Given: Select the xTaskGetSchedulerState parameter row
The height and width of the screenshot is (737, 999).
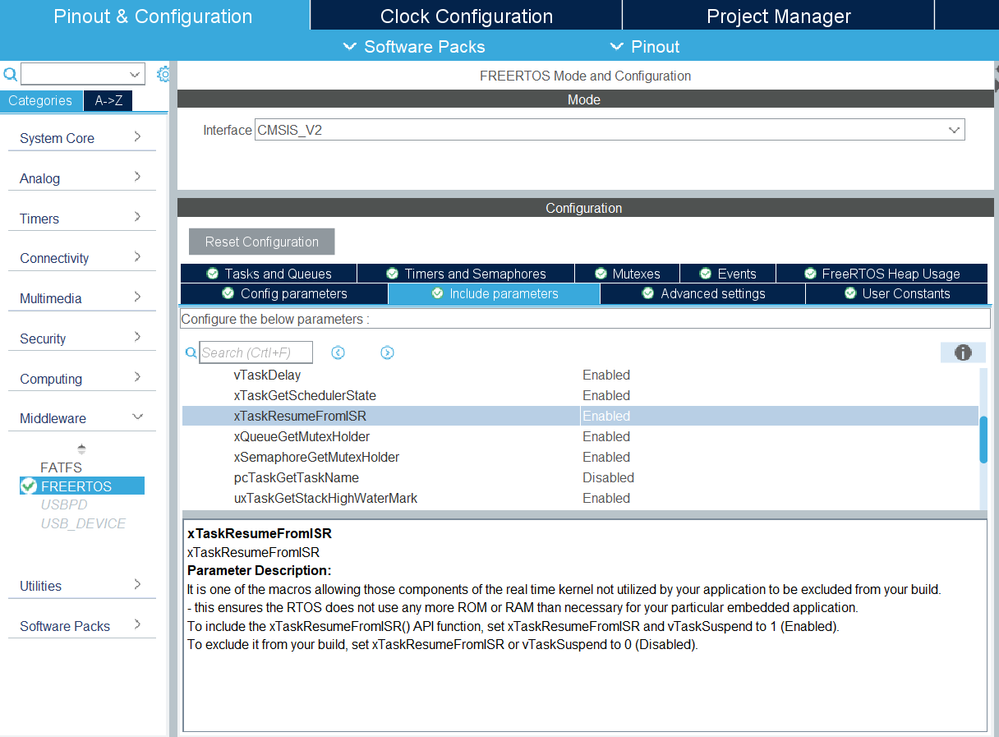Looking at the screenshot, I should 580,395.
